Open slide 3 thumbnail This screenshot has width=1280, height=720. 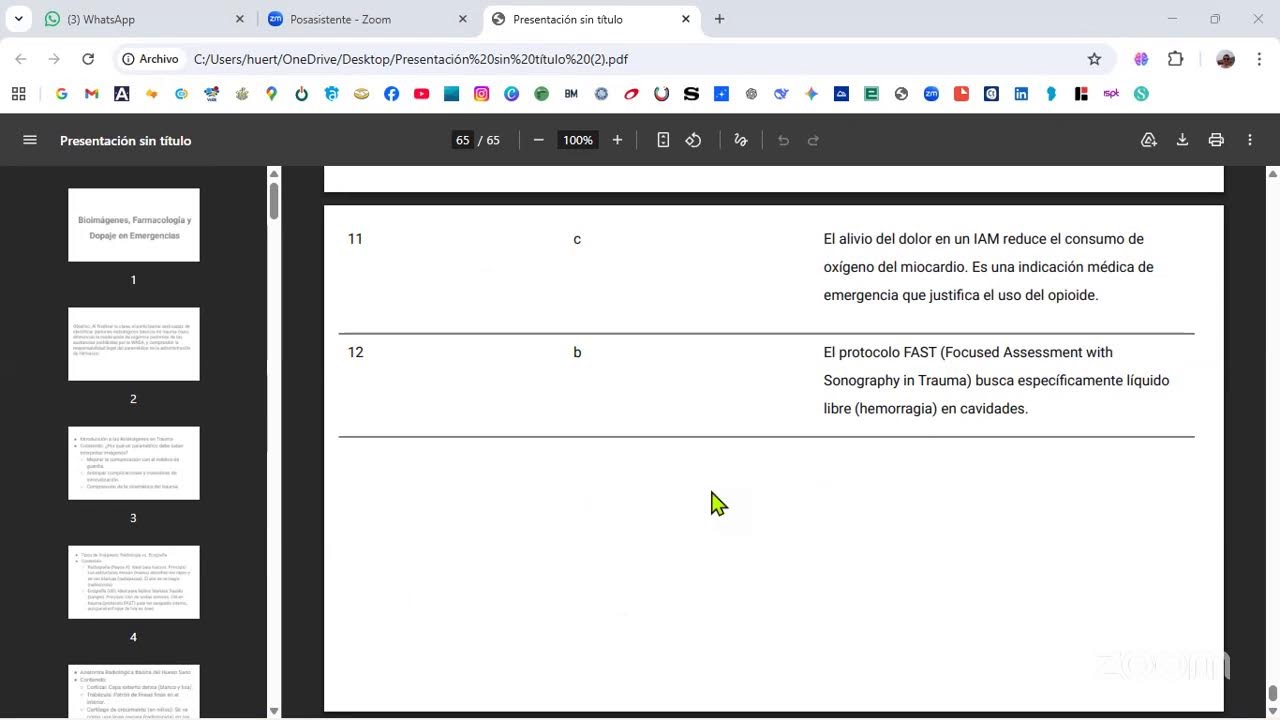click(x=134, y=463)
